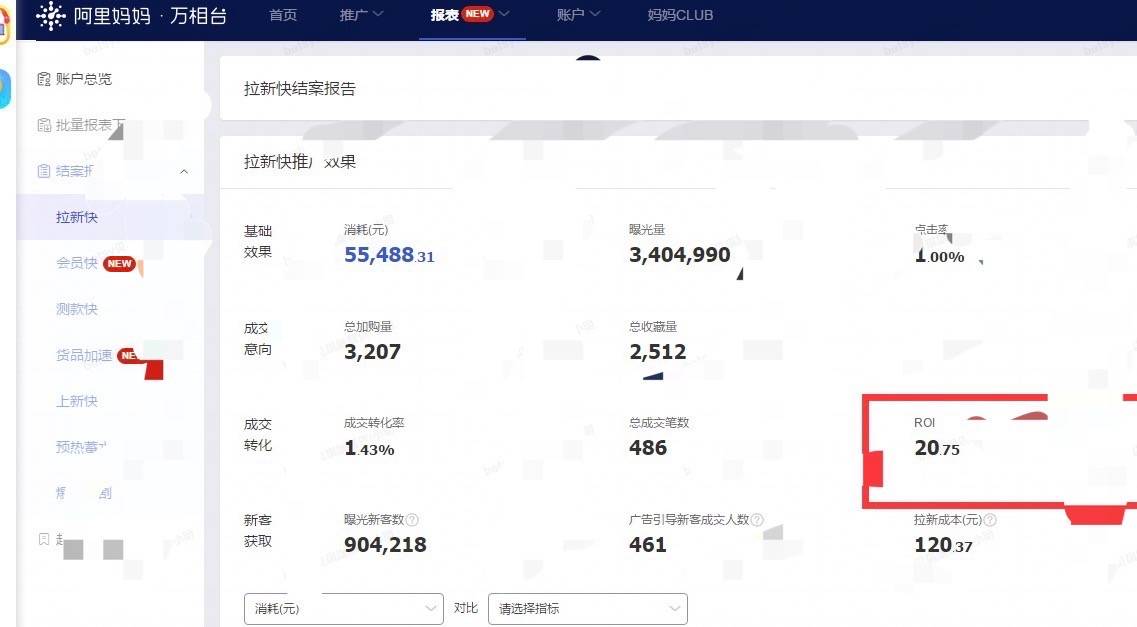Click the 结案报告 section icon
Image resolution: width=1137 pixels, height=627 pixels.
pos(43,171)
